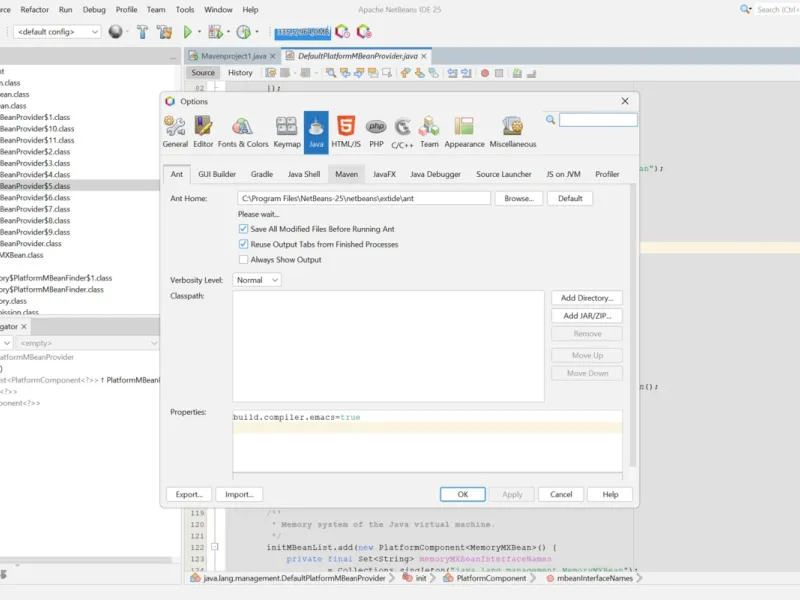Viewport: 800px width, 600px height.
Task: Open the Appearance options category
Action: 464,132
